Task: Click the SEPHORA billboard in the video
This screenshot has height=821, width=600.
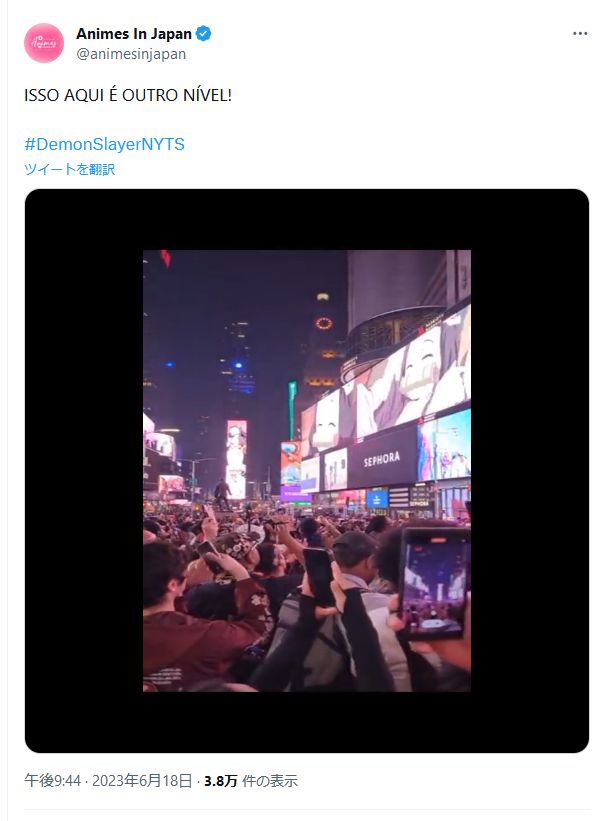Action: click(382, 459)
